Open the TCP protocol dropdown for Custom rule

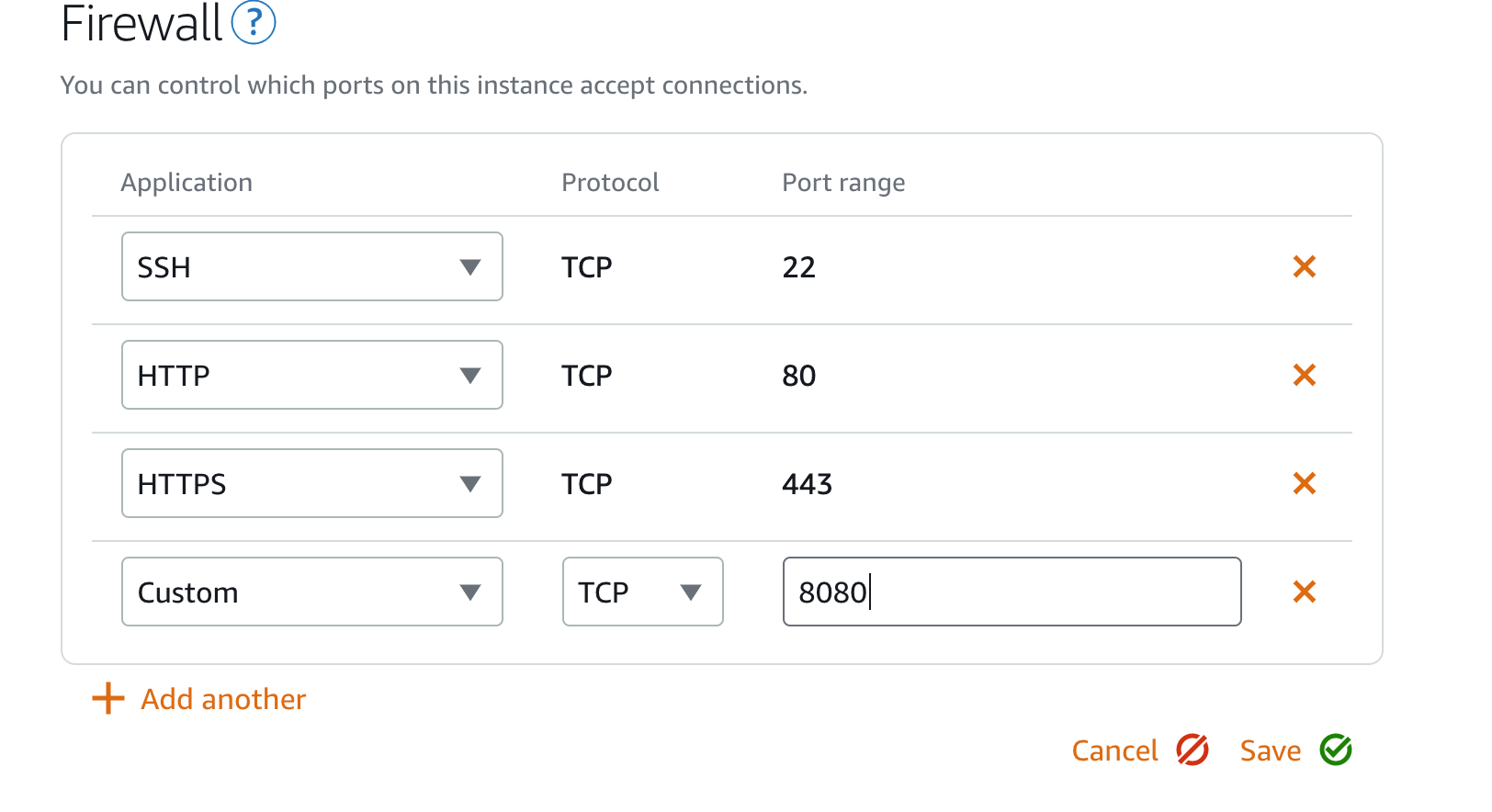643,592
